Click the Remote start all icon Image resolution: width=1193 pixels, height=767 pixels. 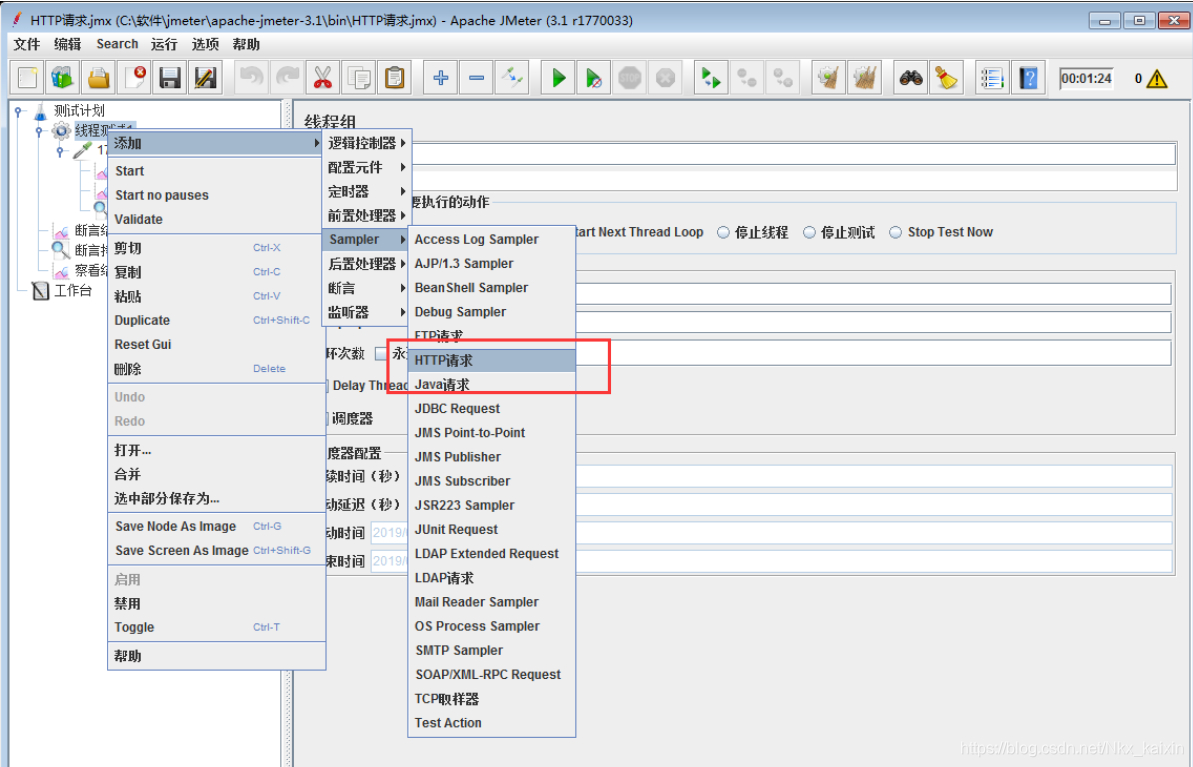711,78
